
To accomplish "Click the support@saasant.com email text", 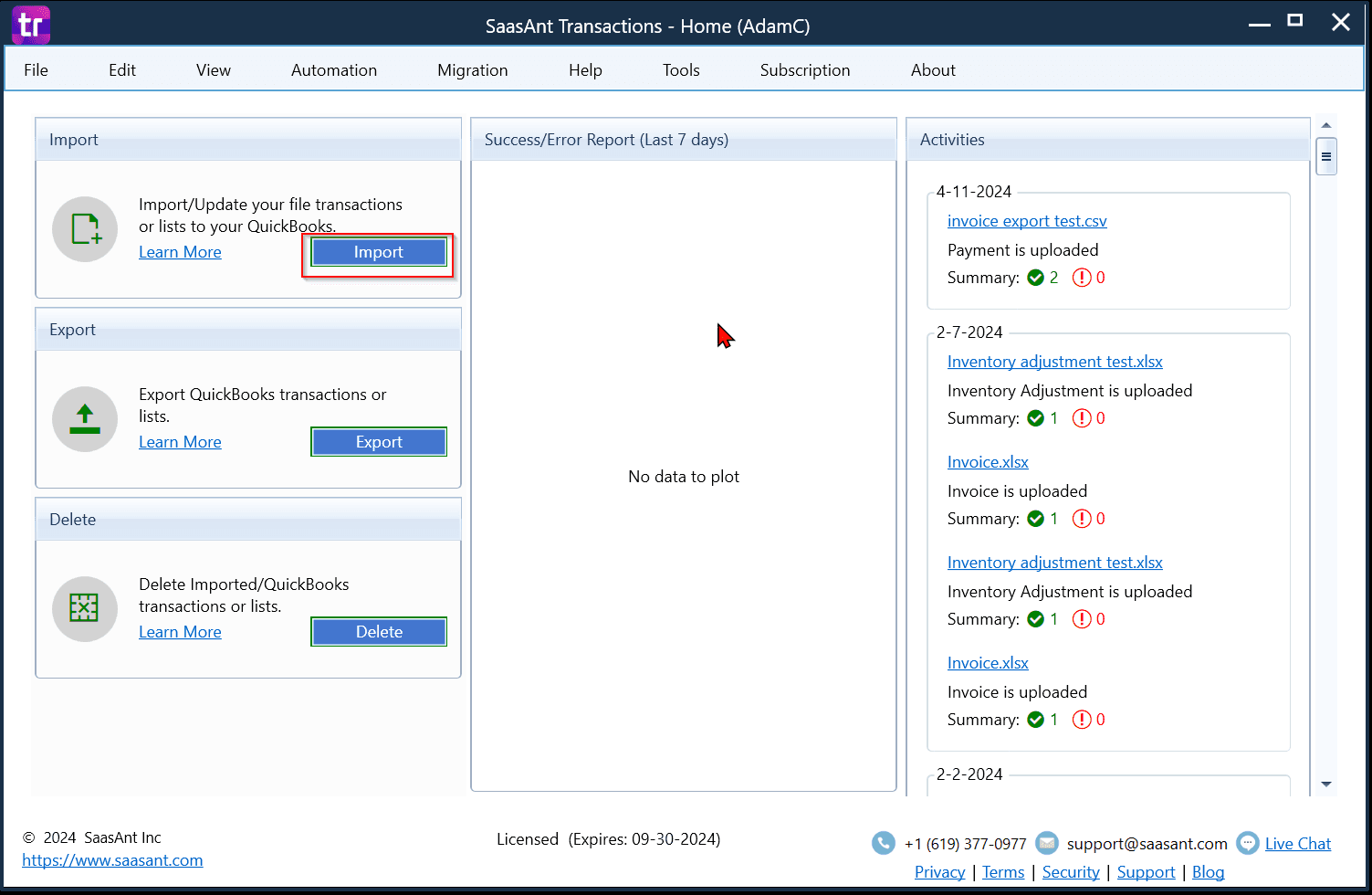I will (1147, 844).
